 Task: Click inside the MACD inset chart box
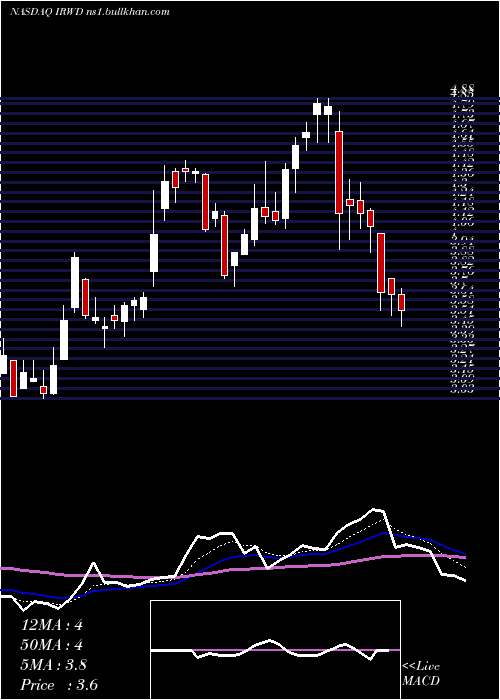(275, 650)
